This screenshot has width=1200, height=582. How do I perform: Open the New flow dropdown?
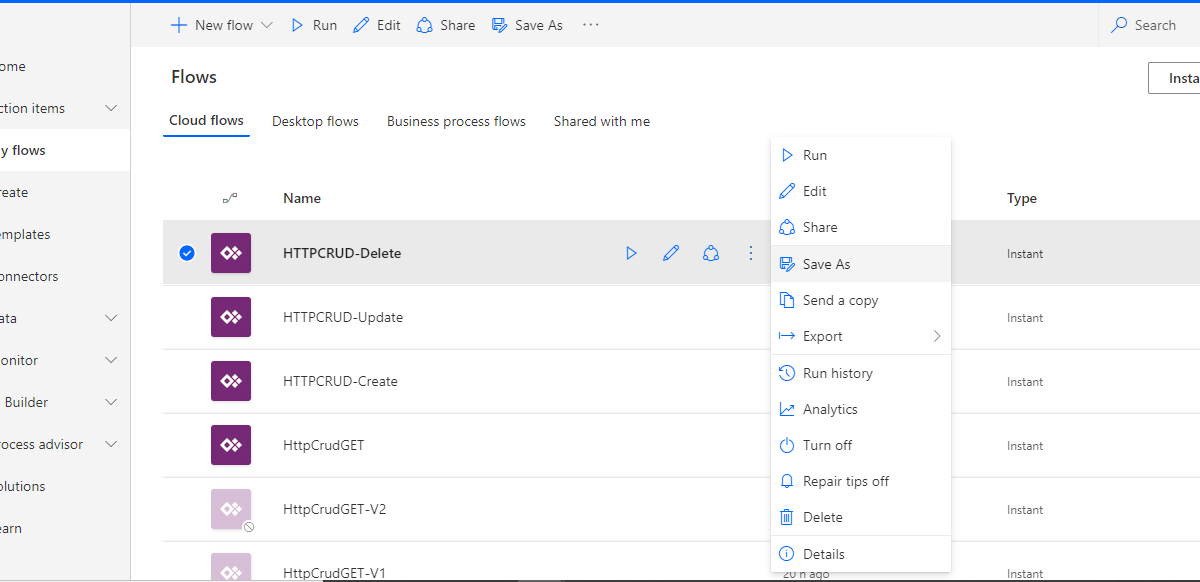click(221, 24)
